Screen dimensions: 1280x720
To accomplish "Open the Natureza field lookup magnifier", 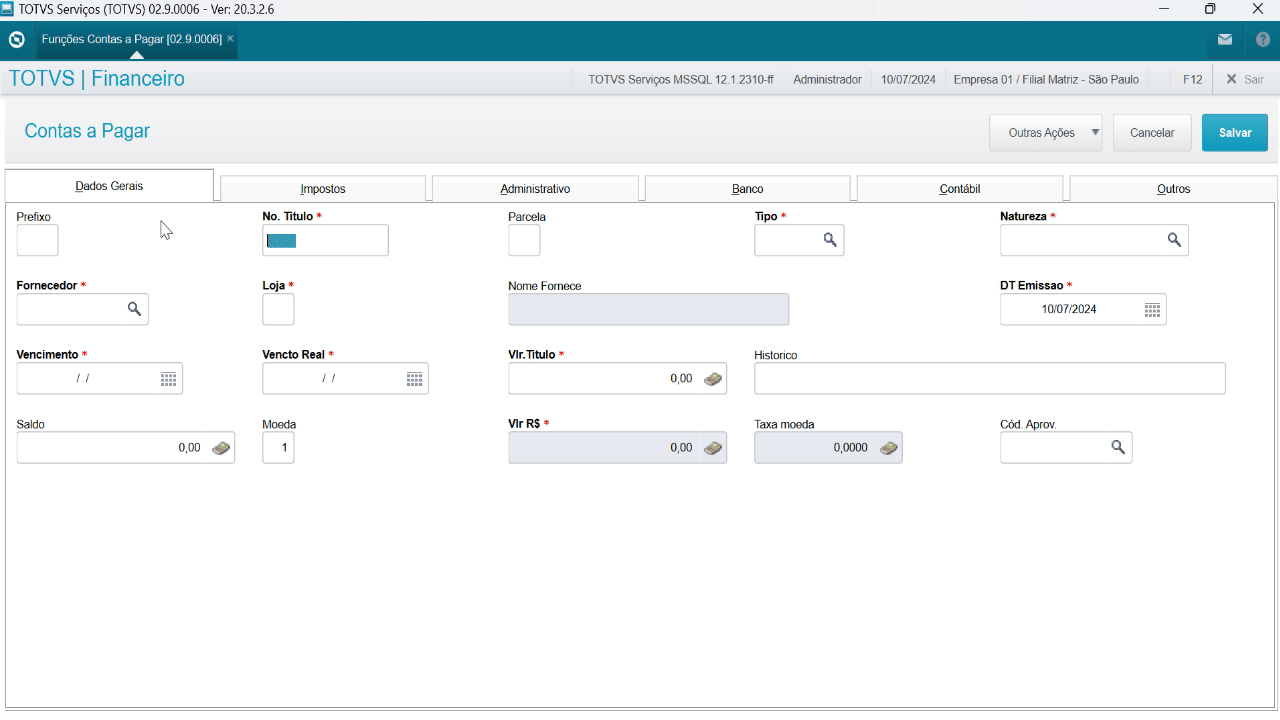I will (x=1174, y=240).
